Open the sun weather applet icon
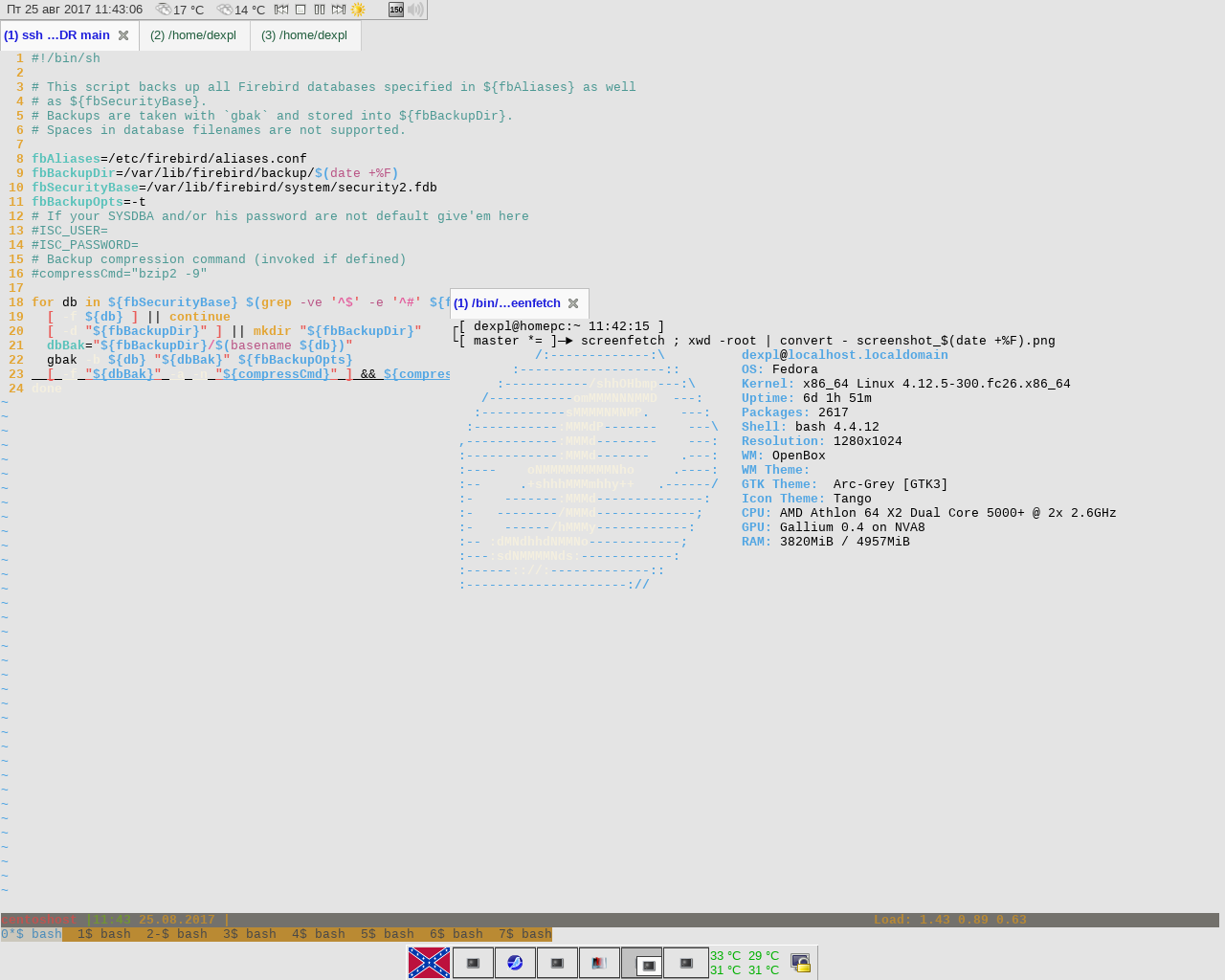The image size is (1225, 980). (358, 10)
